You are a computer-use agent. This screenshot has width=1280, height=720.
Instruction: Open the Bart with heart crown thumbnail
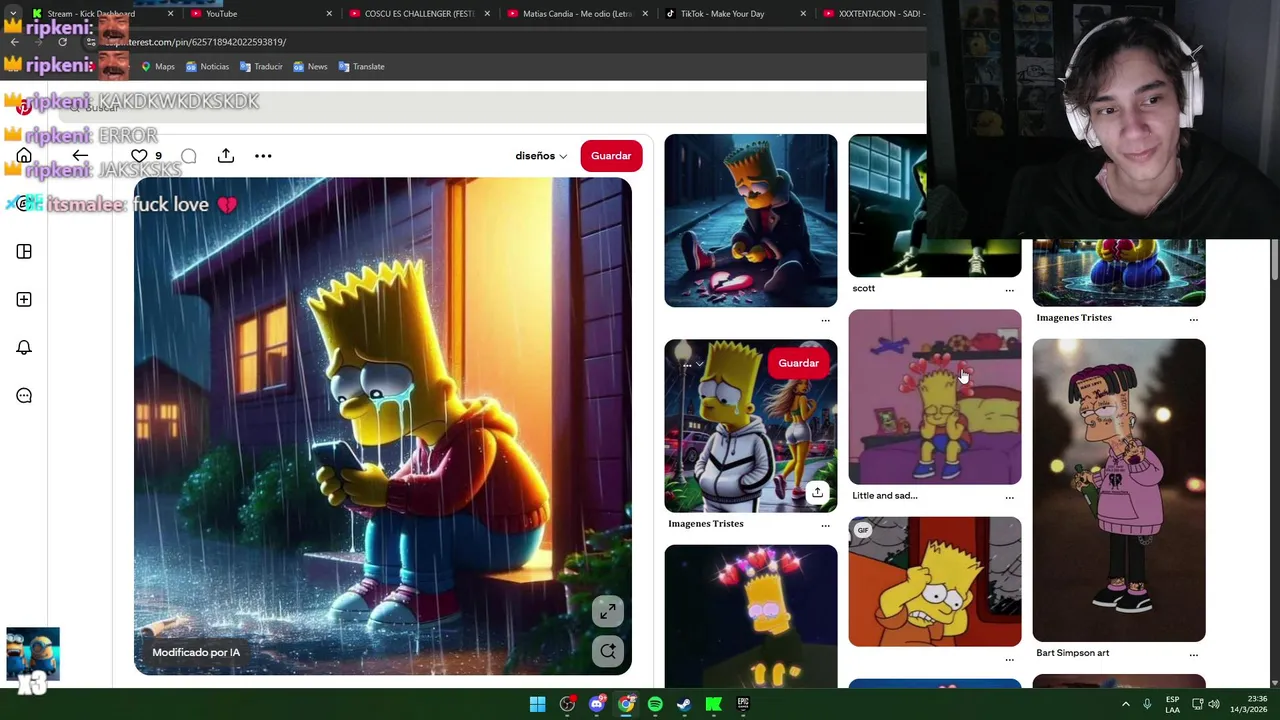click(x=751, y=616)
